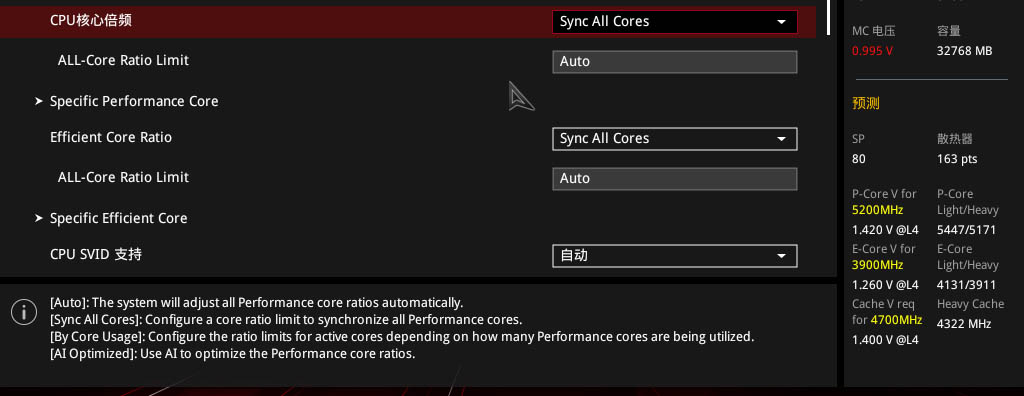
Task: Click the info icon in help panel
Action: point(24,312)
